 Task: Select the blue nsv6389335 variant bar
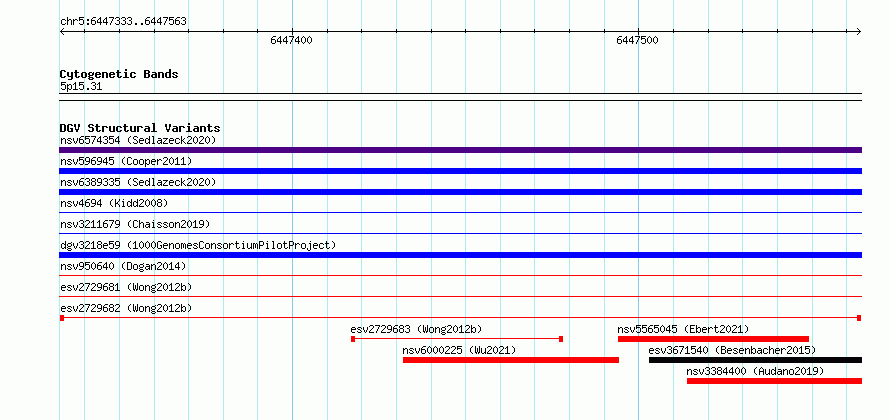tap(460, 192)
